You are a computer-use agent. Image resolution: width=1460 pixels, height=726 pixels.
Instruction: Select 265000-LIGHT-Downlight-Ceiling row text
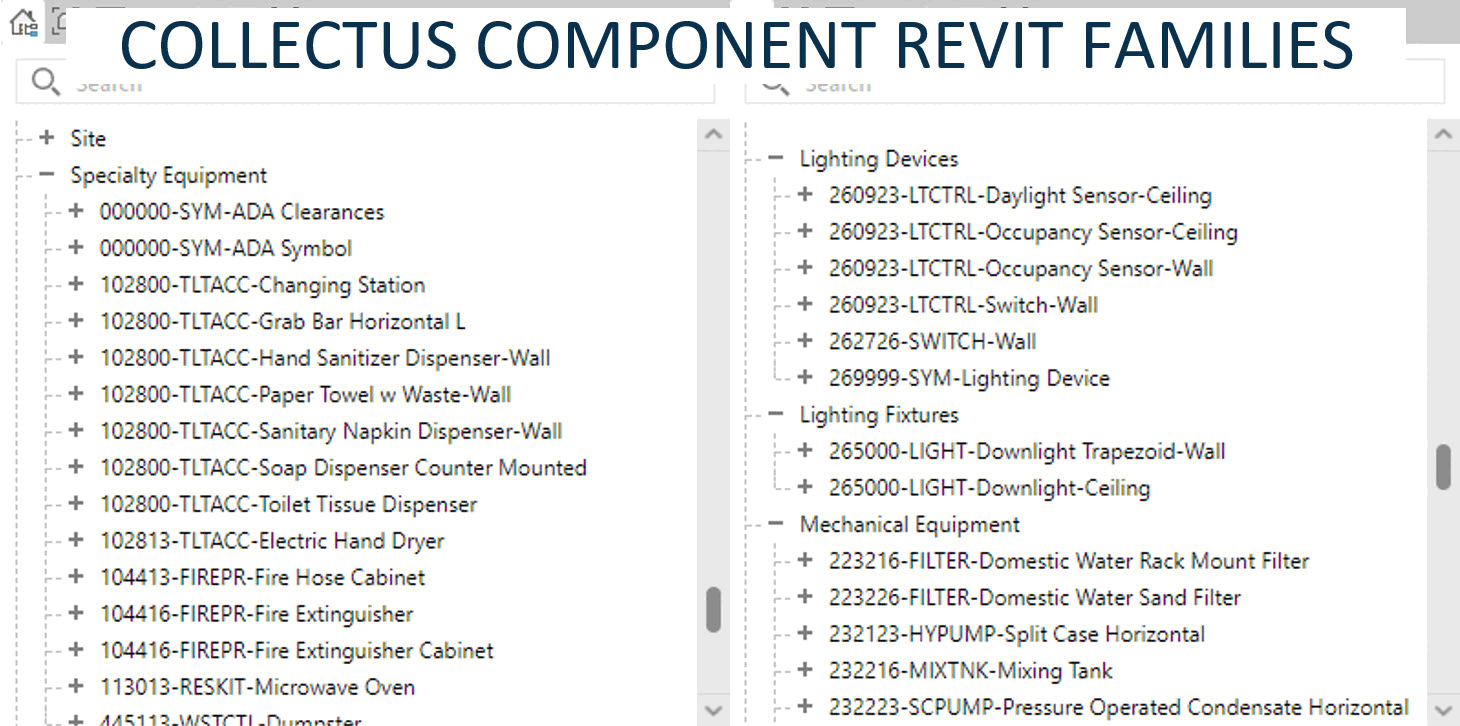pyautogui.click(x=989, y=488)
